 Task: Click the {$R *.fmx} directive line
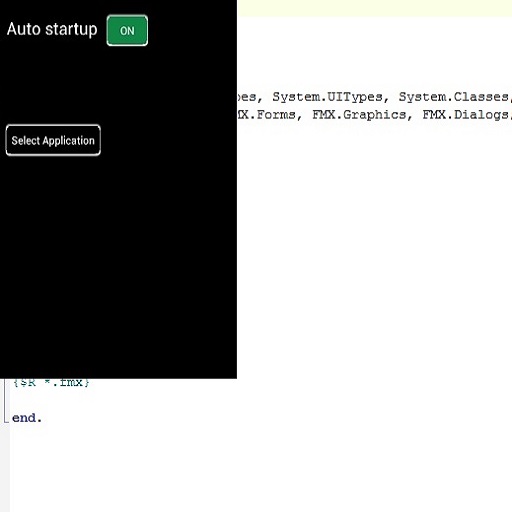51,383
